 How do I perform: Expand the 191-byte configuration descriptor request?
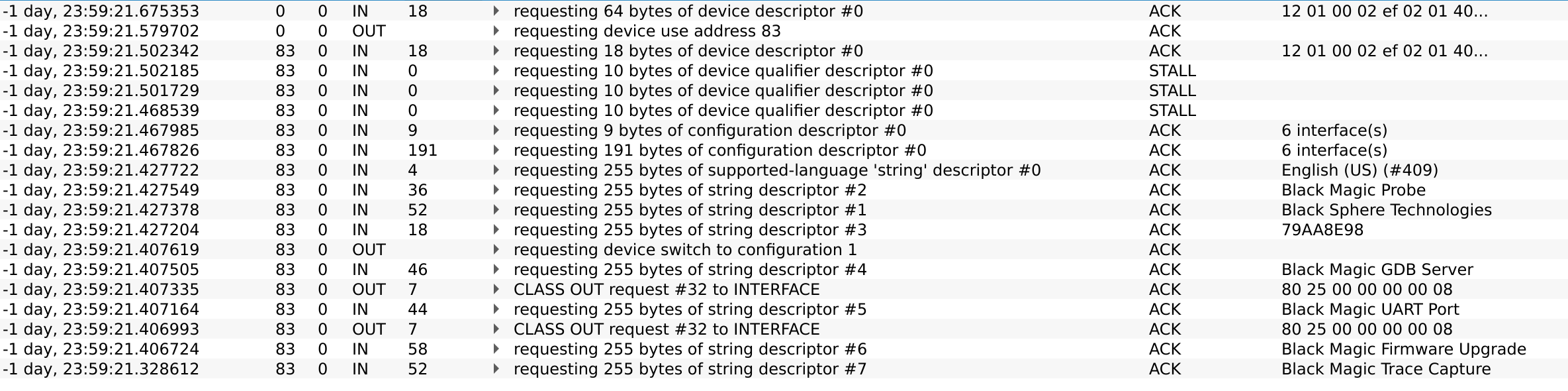pos(496,150)
